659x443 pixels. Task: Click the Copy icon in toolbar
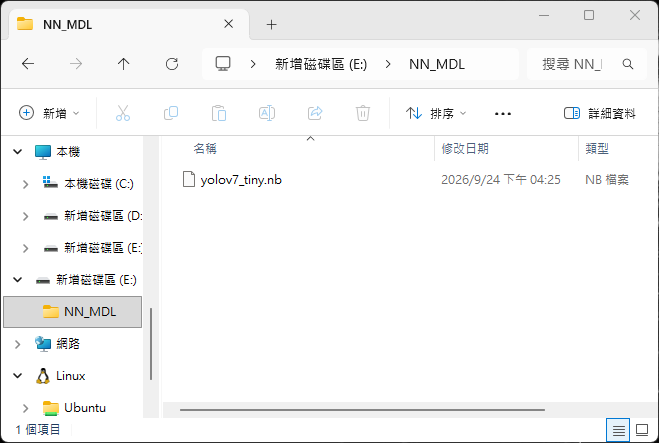pyautogui.click(x=171, y=113)
